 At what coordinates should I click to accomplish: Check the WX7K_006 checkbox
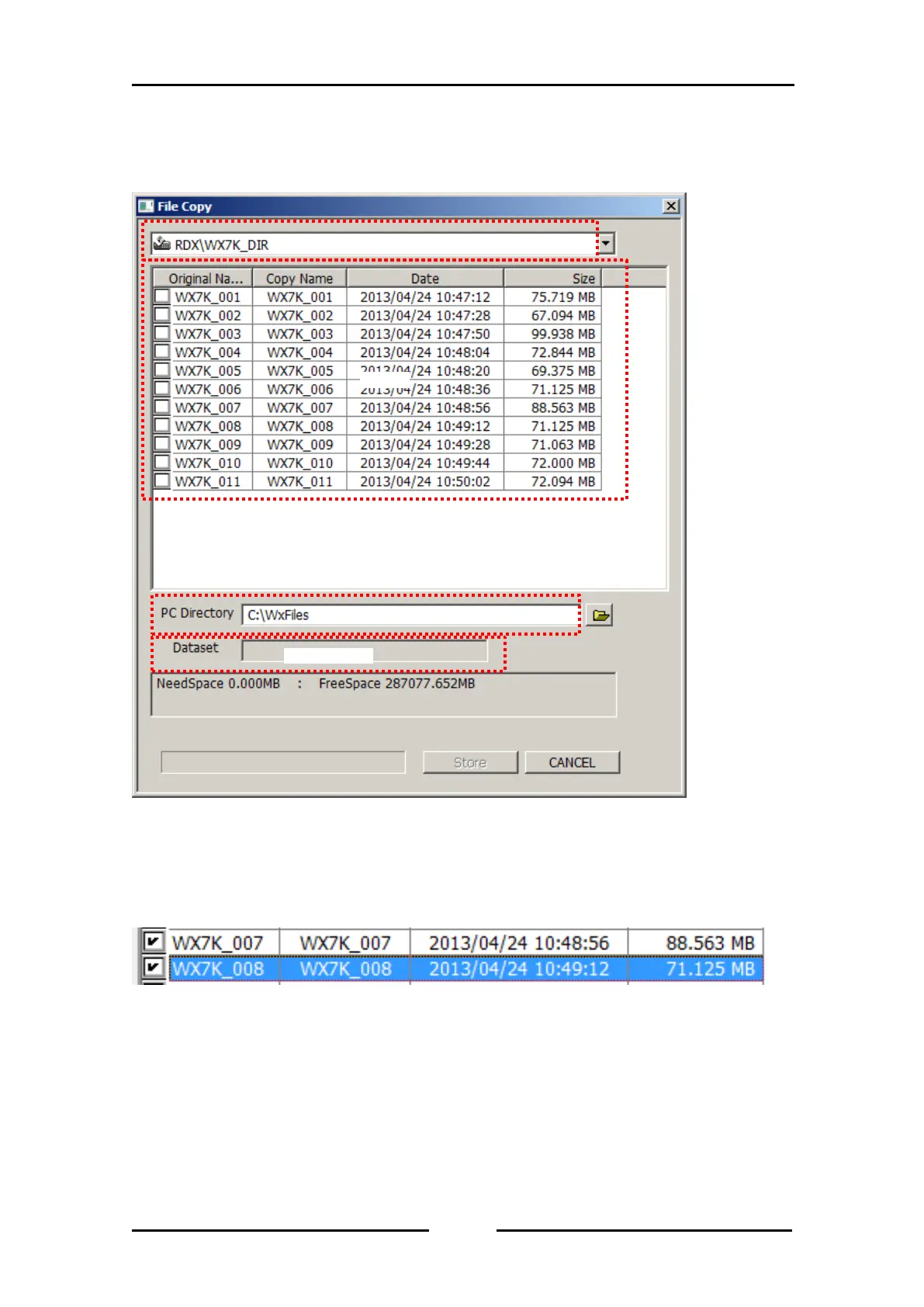161,388
